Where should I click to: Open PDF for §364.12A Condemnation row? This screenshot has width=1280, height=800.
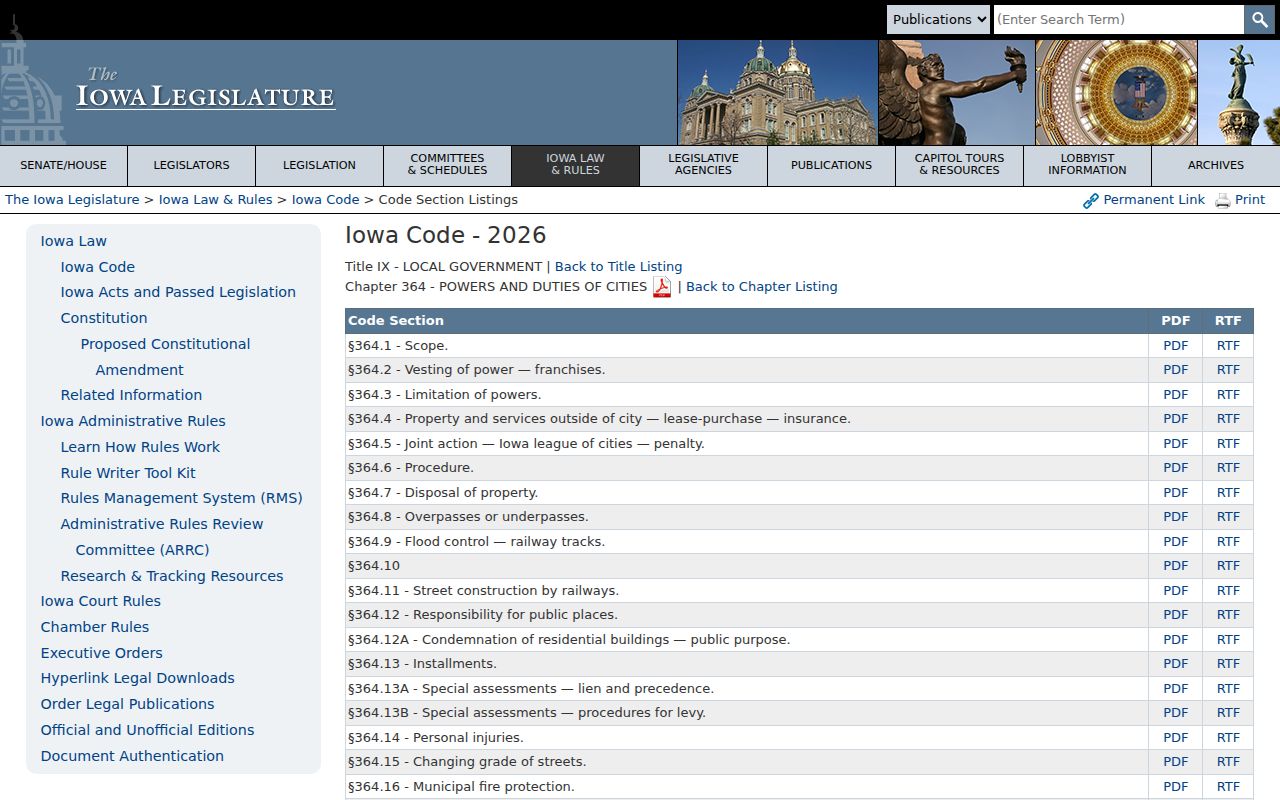pos(1176,640)
